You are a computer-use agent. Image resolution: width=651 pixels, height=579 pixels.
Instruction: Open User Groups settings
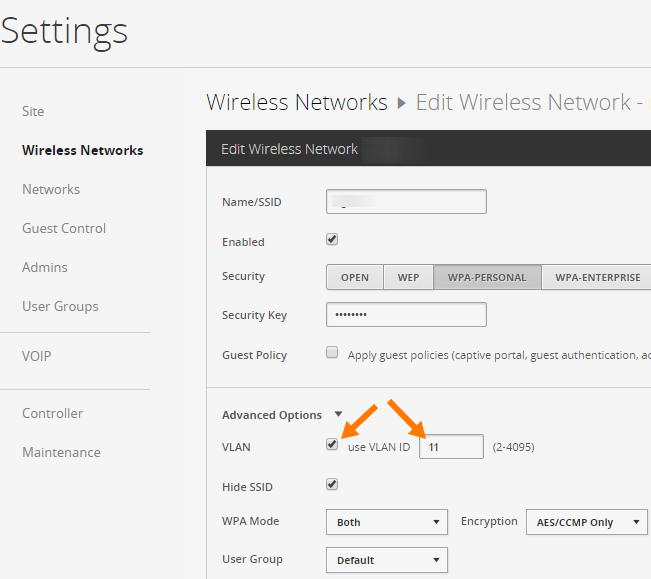pyautogui.click(x=60, y=306)
